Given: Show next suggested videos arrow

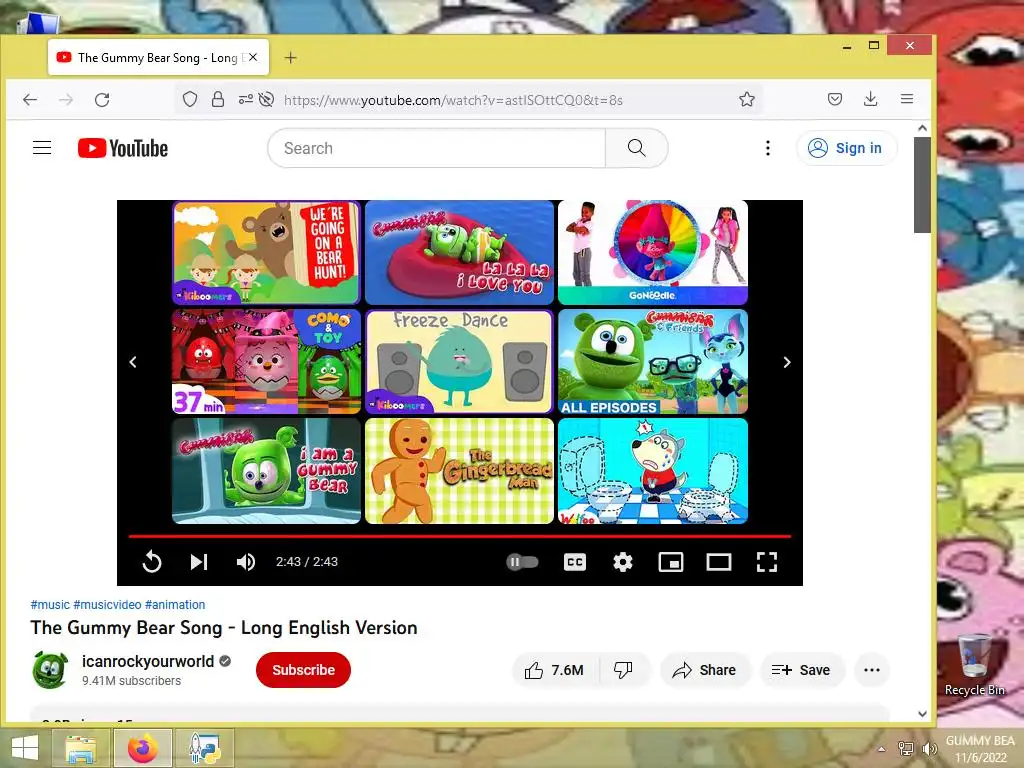Looking at the screenshot, I should pos(787,362).
